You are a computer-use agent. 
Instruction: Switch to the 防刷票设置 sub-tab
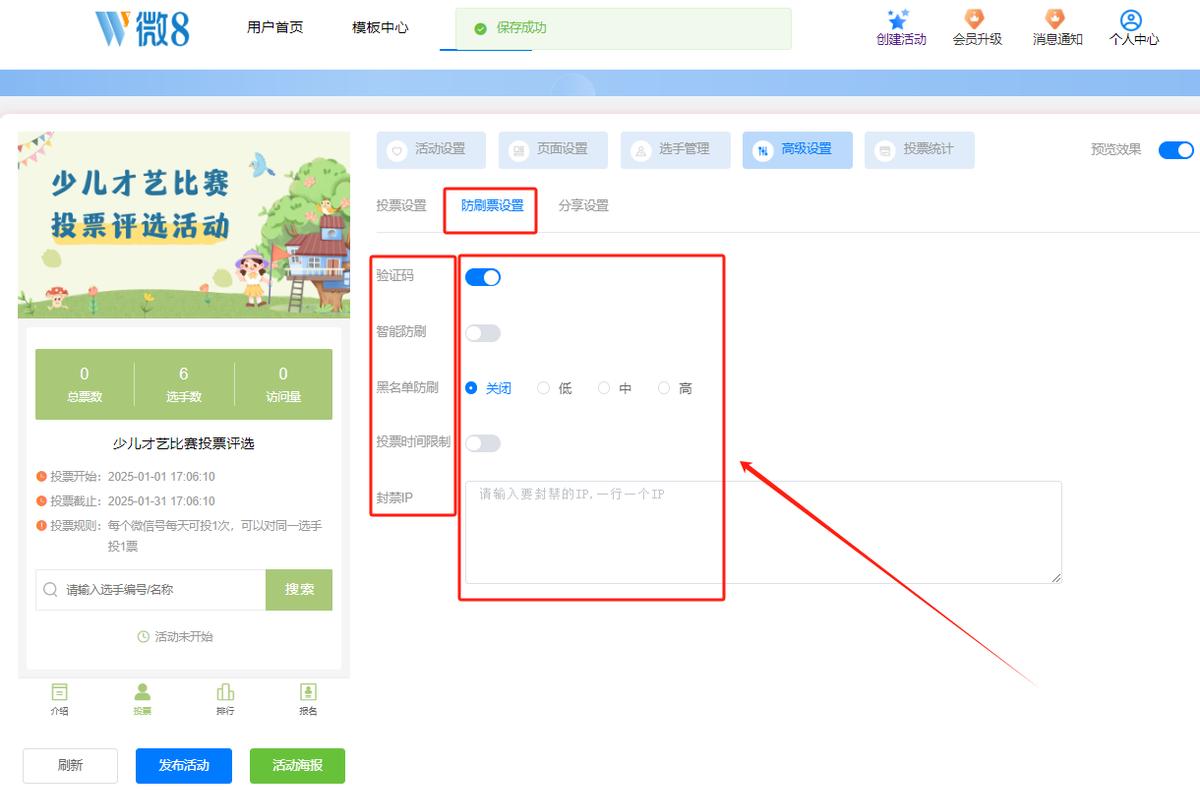[x=492, y=206]
